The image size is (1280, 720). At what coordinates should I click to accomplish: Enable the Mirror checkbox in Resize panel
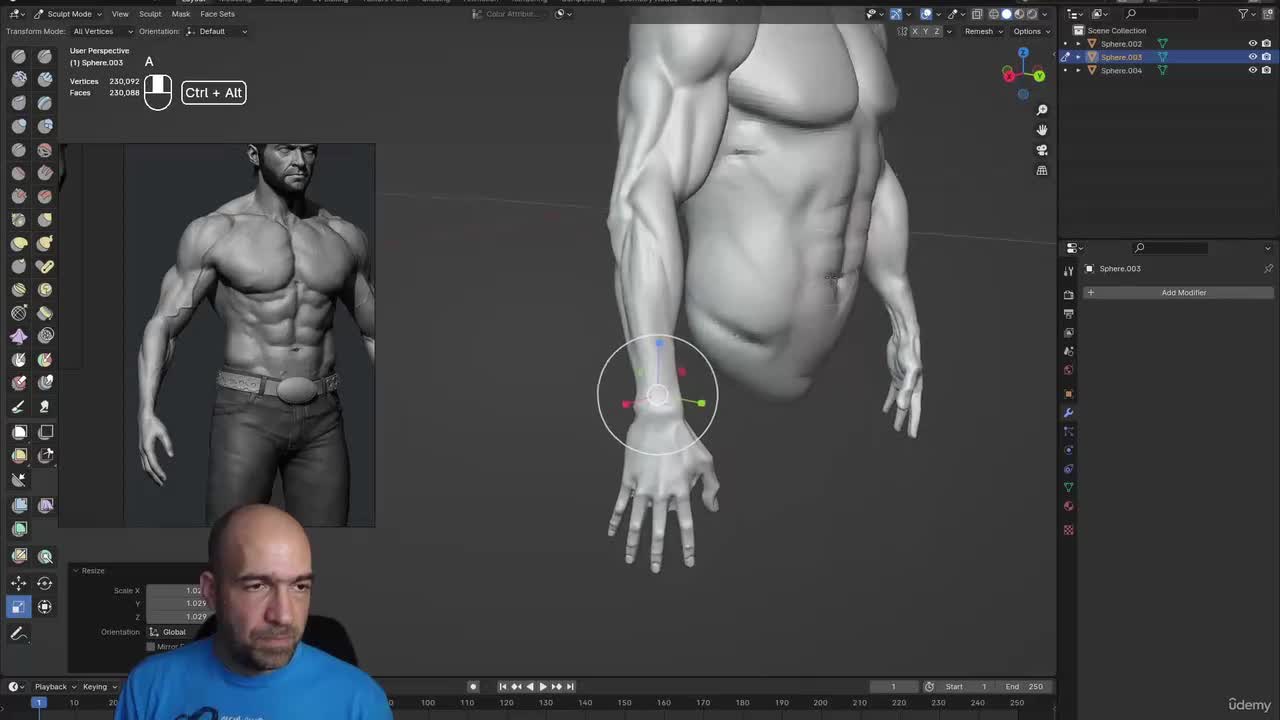click(150, 647)
